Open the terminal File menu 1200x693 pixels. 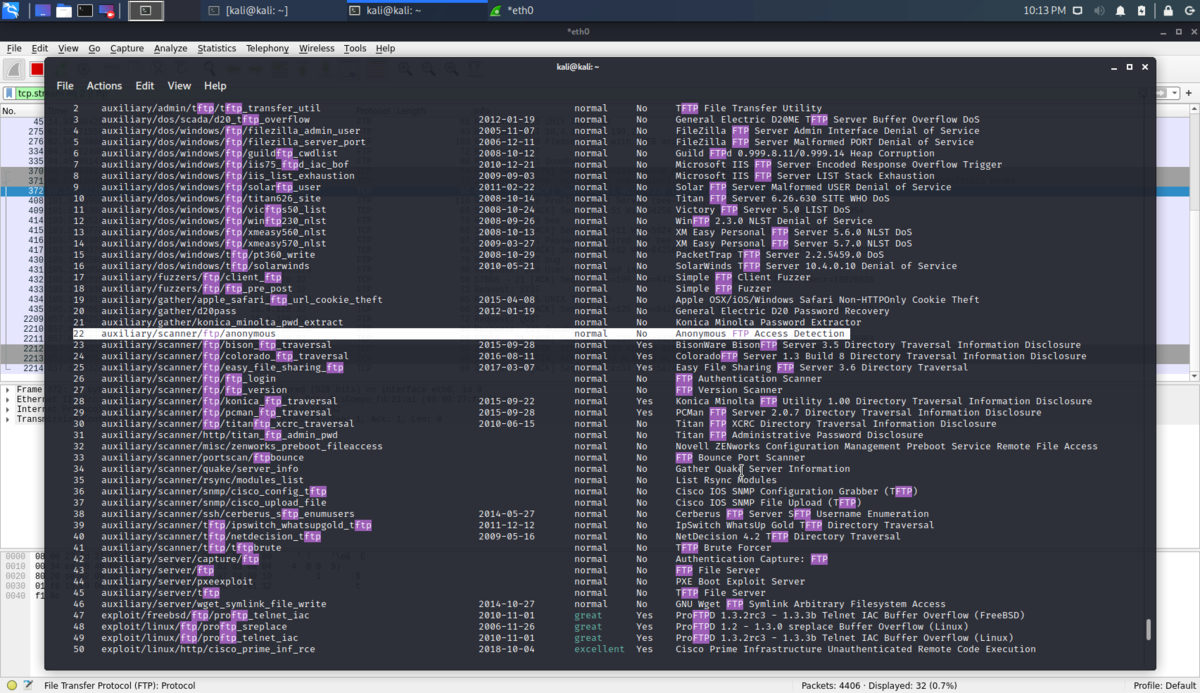point(65,86)
